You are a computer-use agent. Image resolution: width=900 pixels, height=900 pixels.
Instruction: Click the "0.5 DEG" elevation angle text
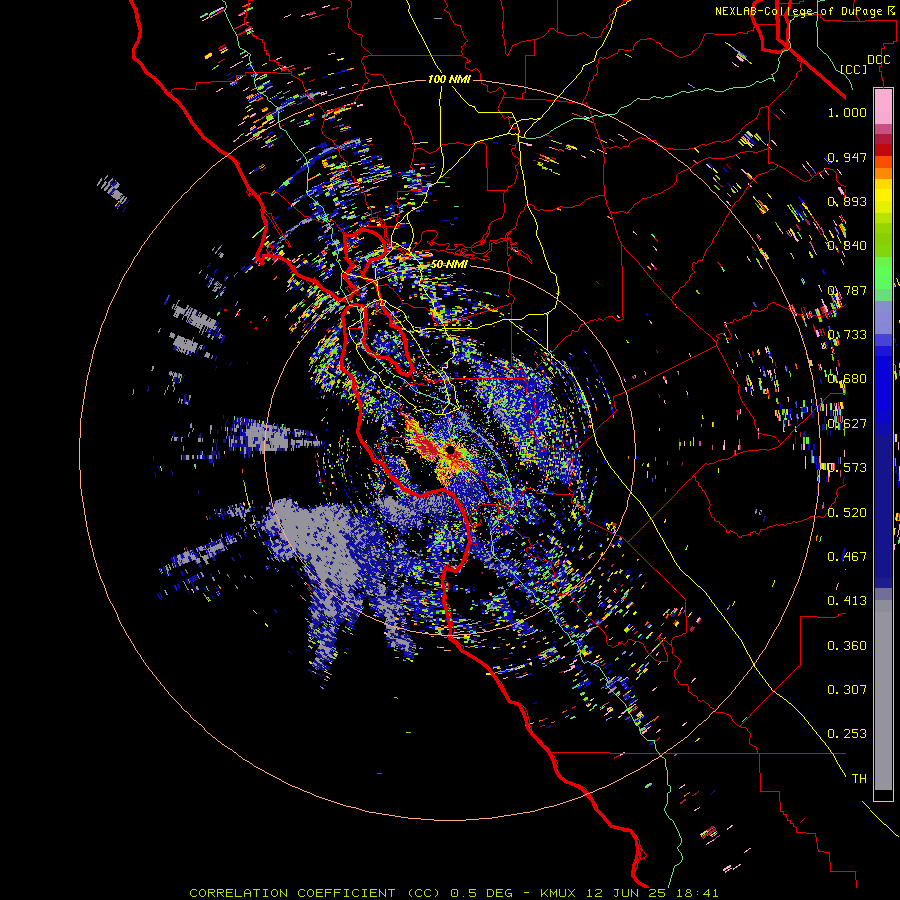pos(483,893)
